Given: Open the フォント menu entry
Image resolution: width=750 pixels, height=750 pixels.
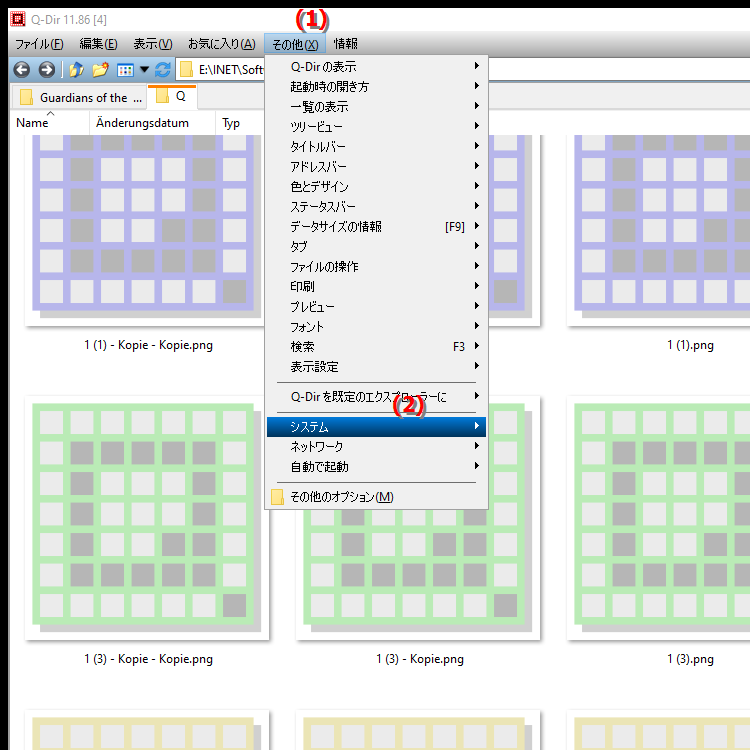Looking at the screenshot, I should tap(376, 327).
